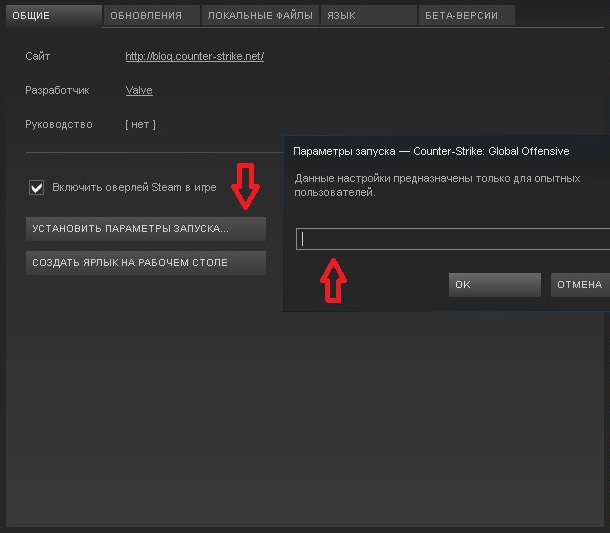
Task: Click the Сайт label
Action: 38,56
